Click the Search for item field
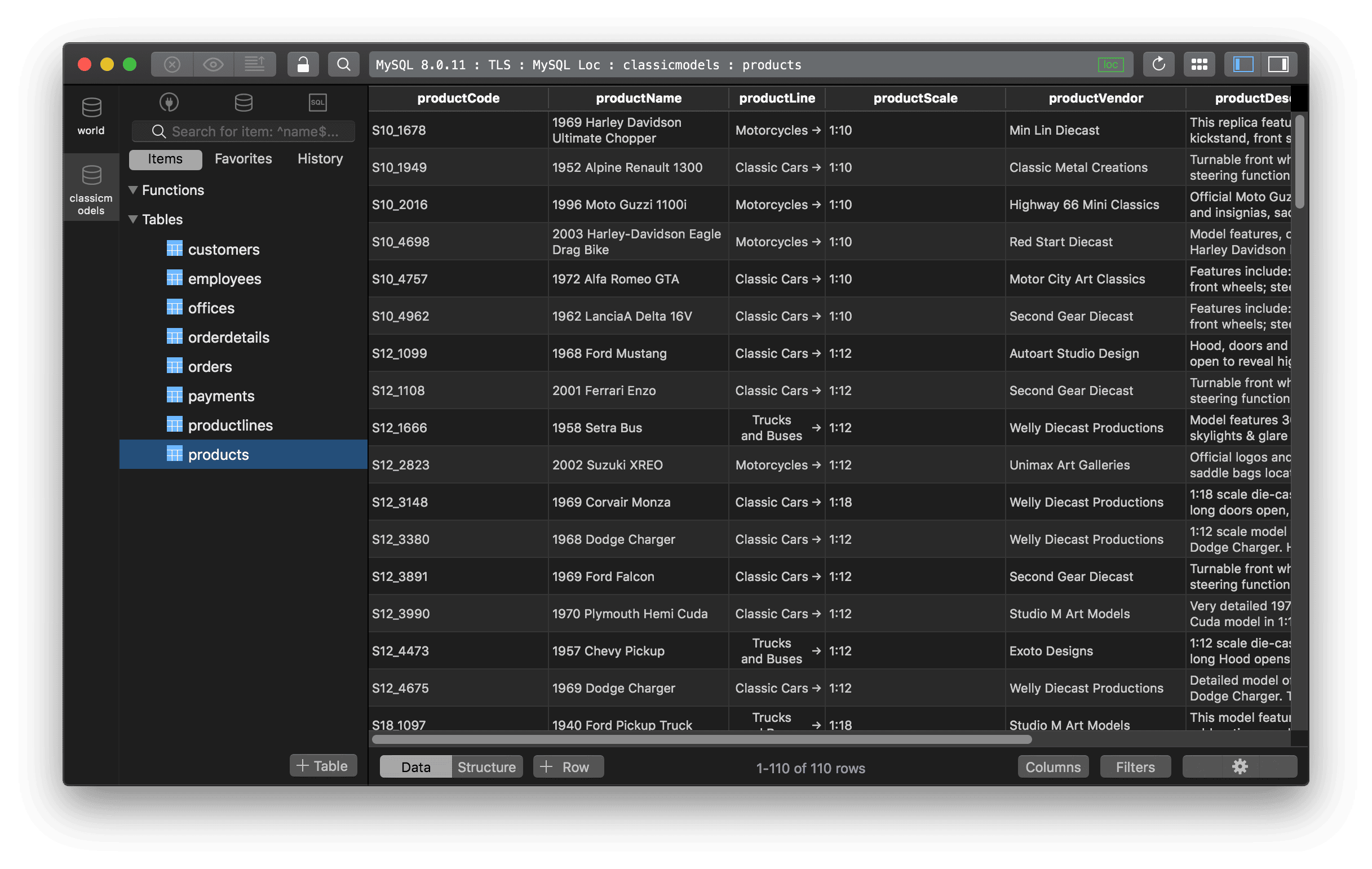Viewport: 1372px width, 869px height. 244,131
